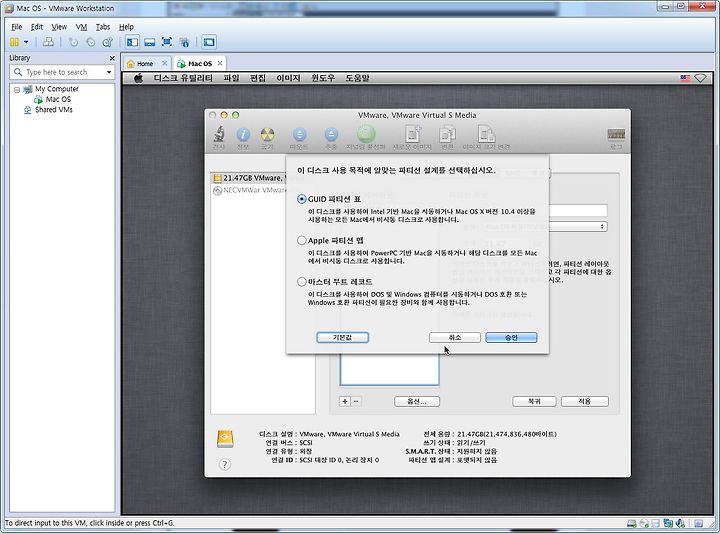The width and height of the screenshot is (720, 533).
Task: Open the Edit menu in VMware Workstation
Action: tap(37, 27)
